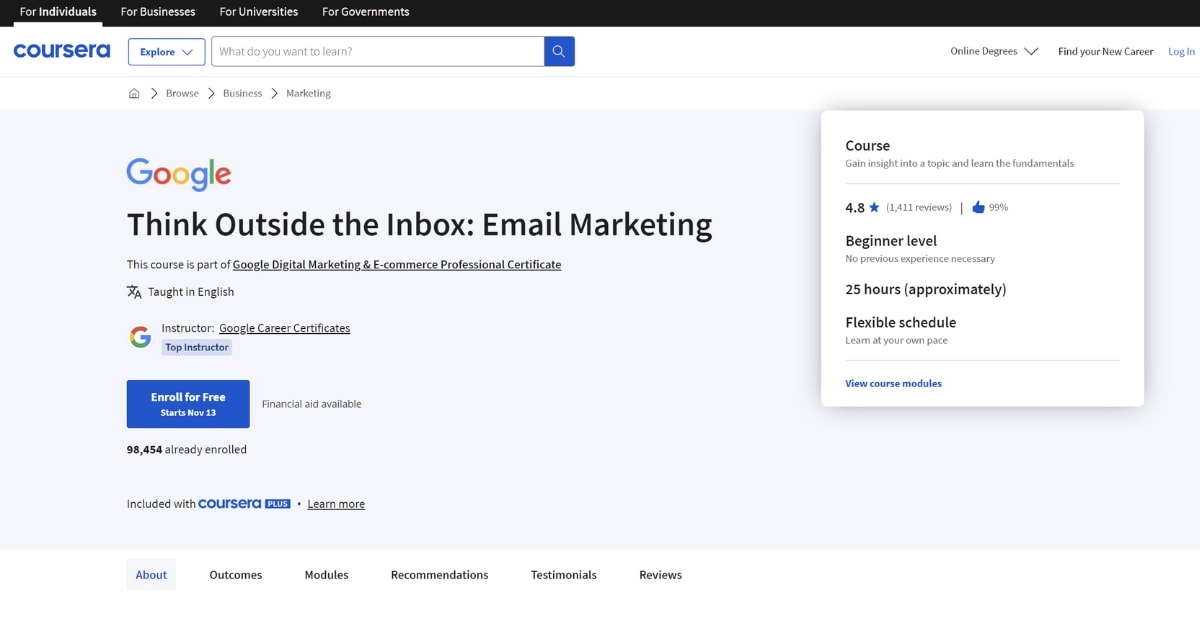Switch to For Businesses tab
The height and width of the screenshot is (628, 1200).
point(158,12)
